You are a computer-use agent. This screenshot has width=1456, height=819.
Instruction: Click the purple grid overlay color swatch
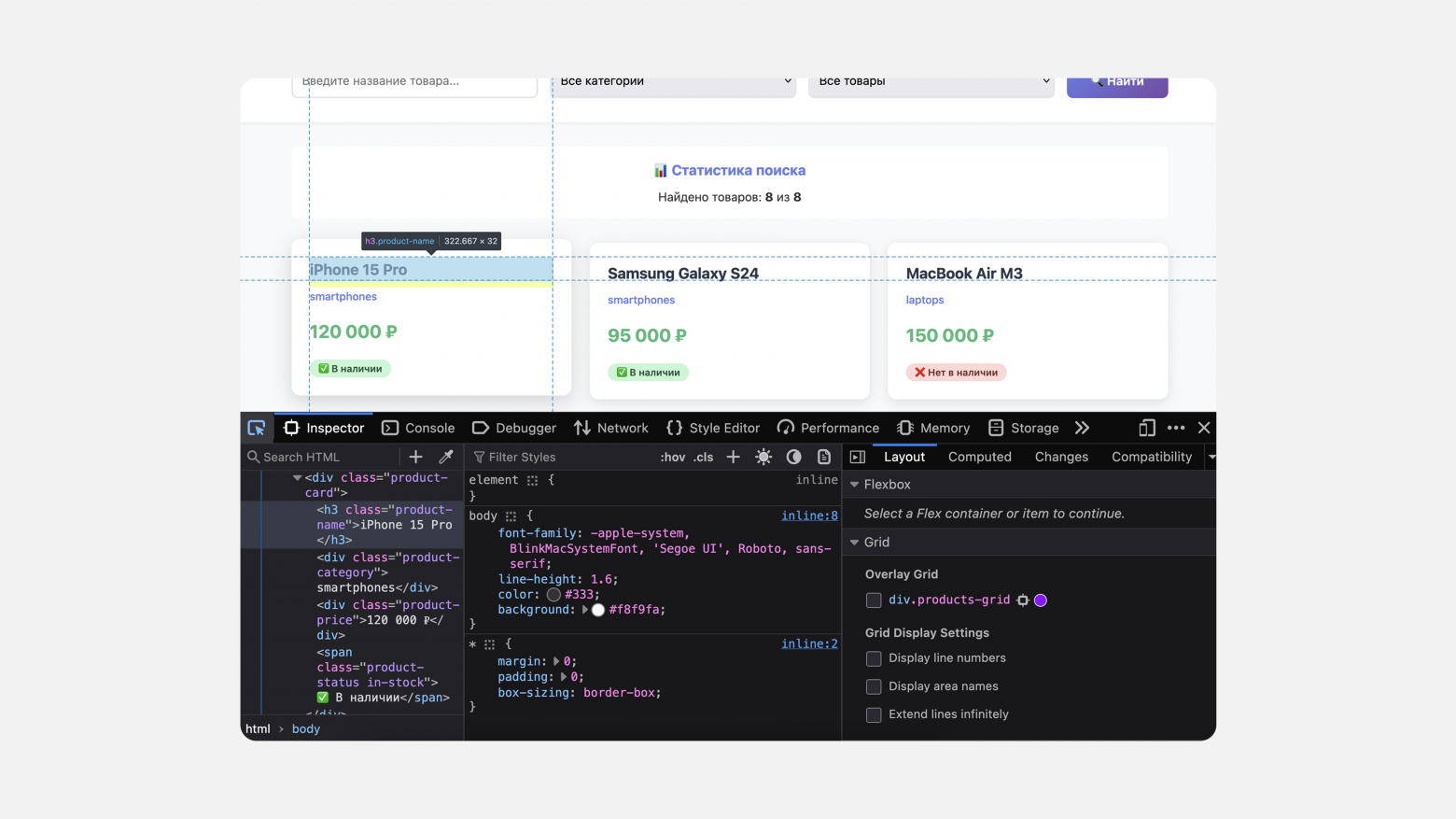tap(1041, 600)
